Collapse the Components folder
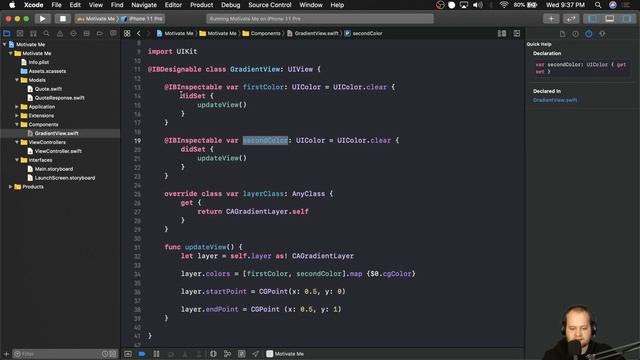 click(17, 124)
